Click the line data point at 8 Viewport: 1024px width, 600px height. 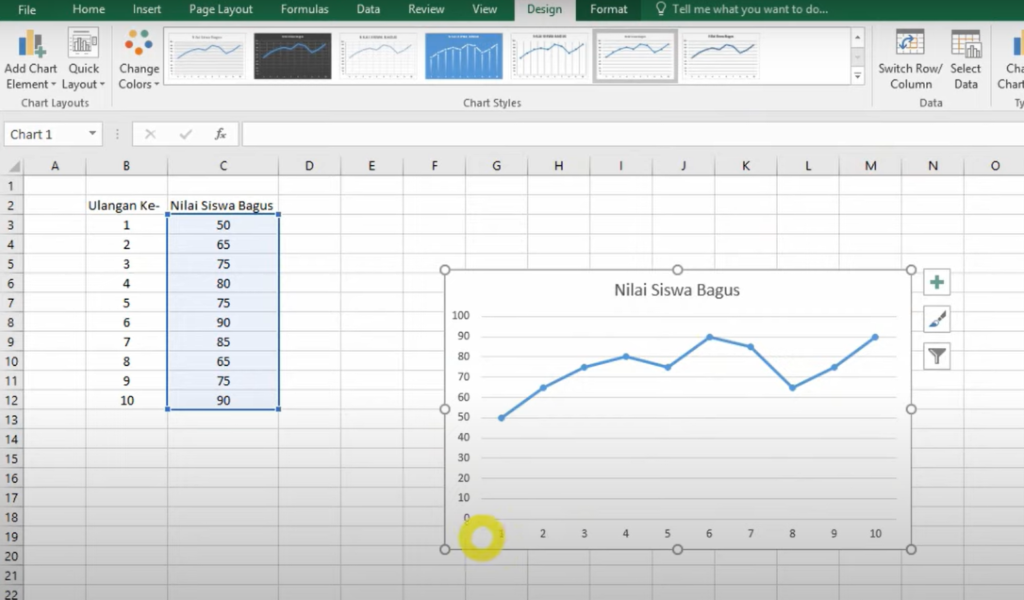pos(792,388)
